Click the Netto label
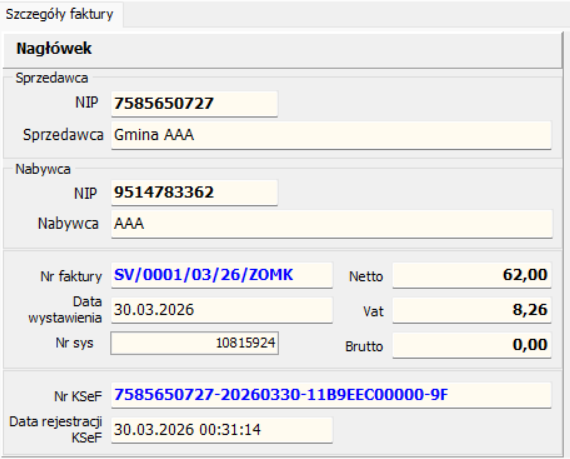The width and height of the screenshot is (570, 459). (366, 277)
